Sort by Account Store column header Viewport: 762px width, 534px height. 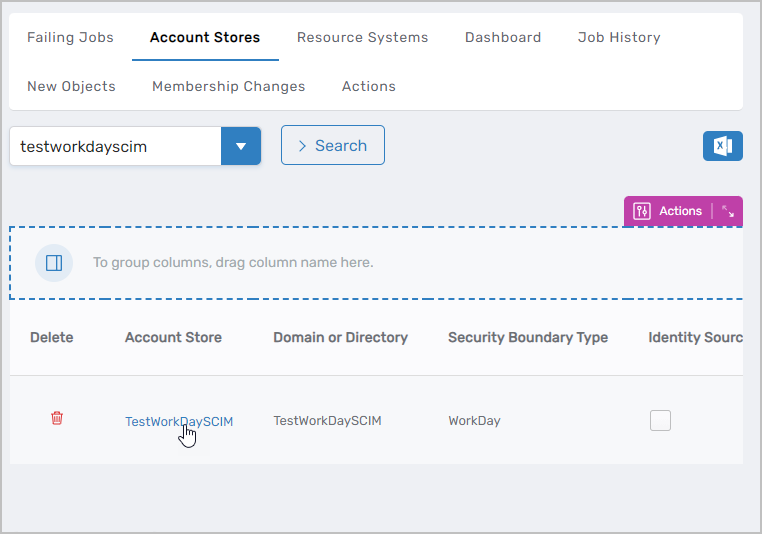coord(173,337)
